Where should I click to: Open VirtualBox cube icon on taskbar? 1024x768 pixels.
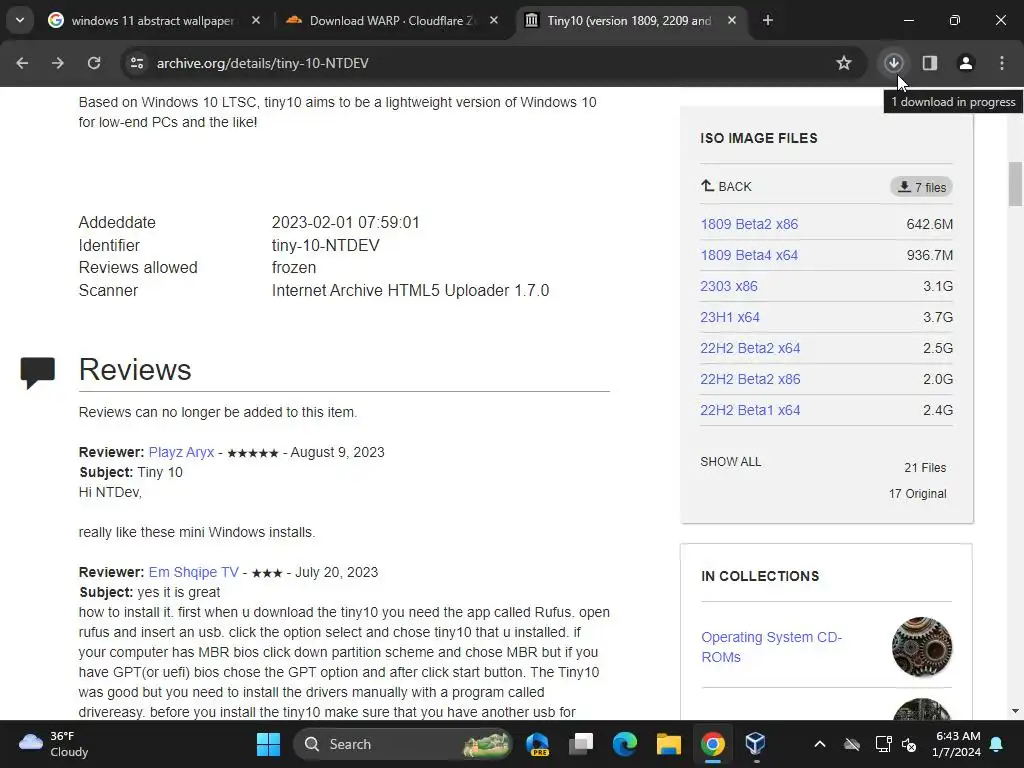click(x=756, y=744)
